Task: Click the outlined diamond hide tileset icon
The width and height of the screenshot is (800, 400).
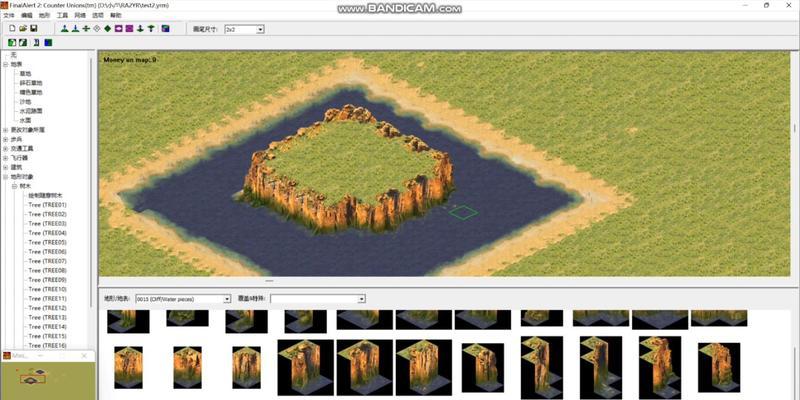Action: 97,29
